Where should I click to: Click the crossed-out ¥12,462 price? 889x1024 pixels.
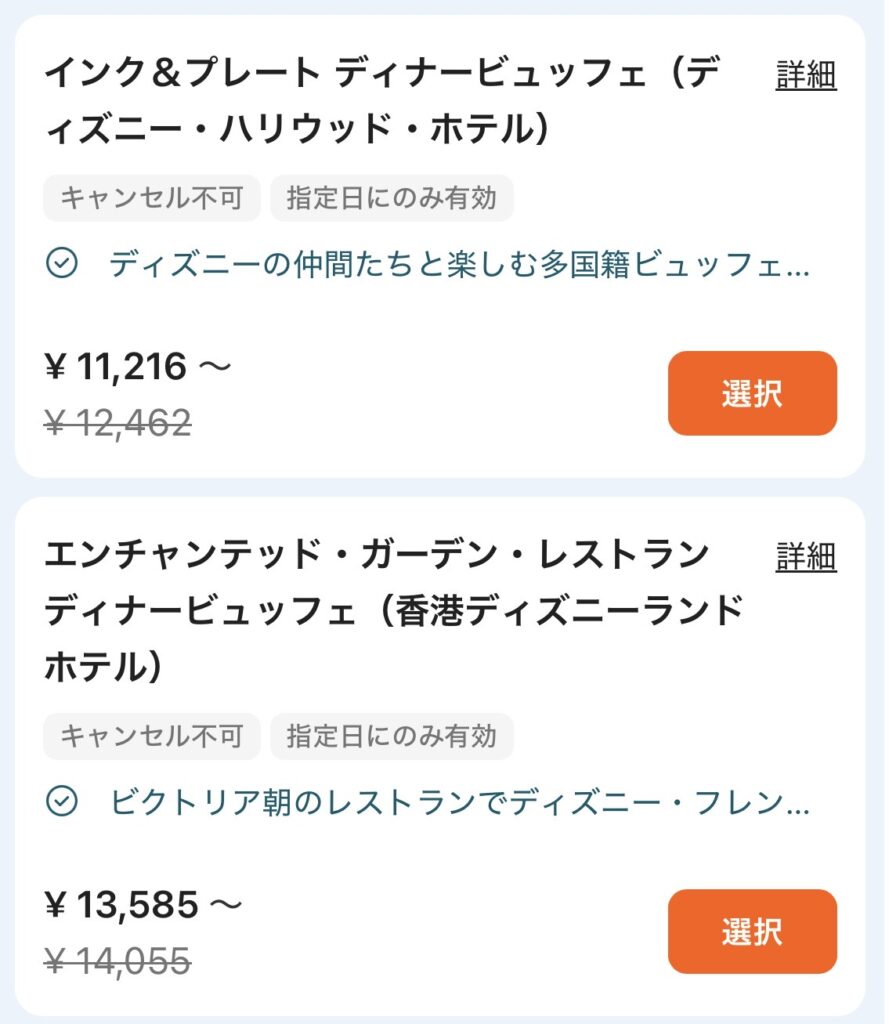coord(118,423)
